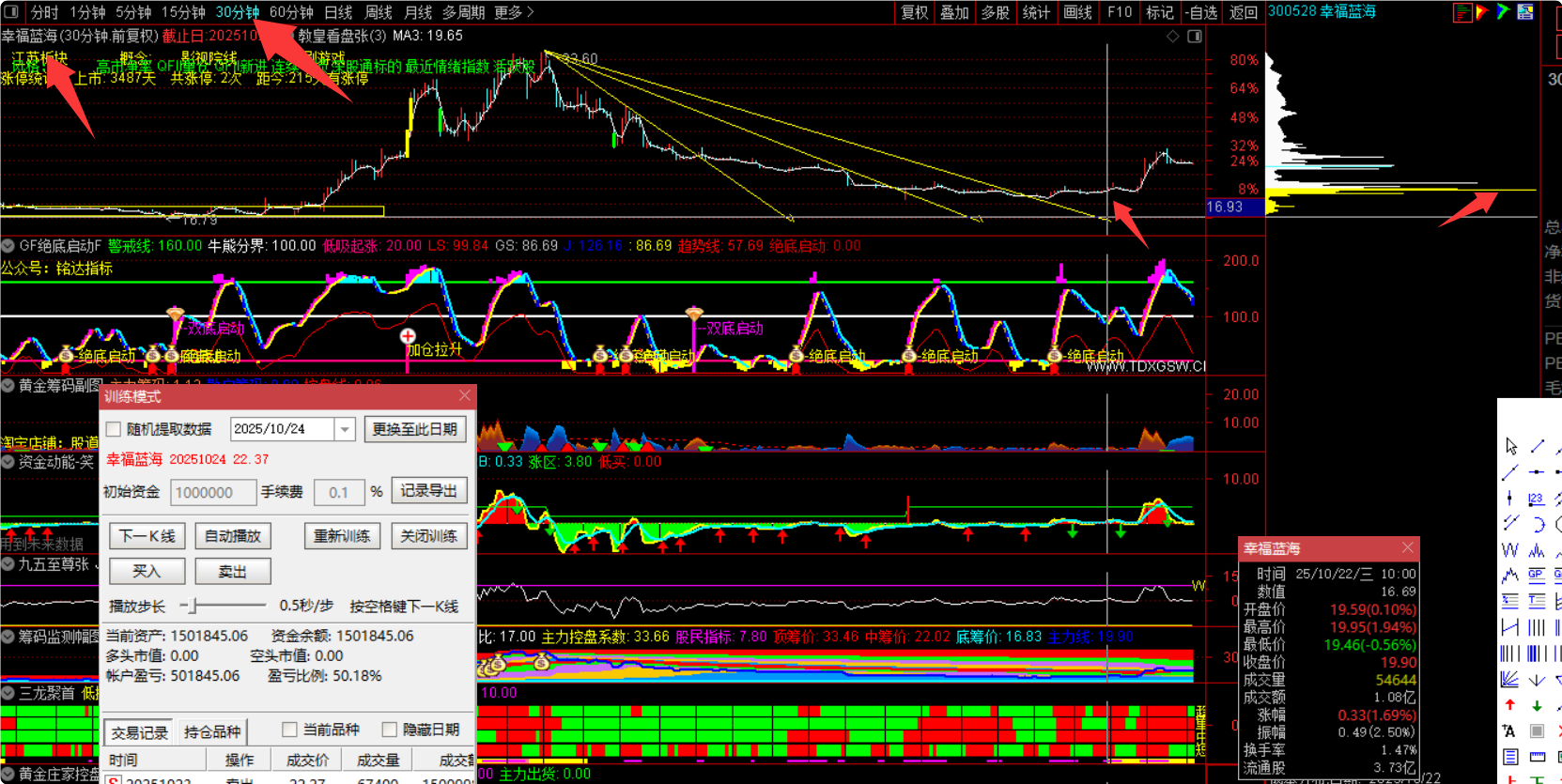Open the 交易记录 tab
1562x784 pixels.
click(139, 732)
